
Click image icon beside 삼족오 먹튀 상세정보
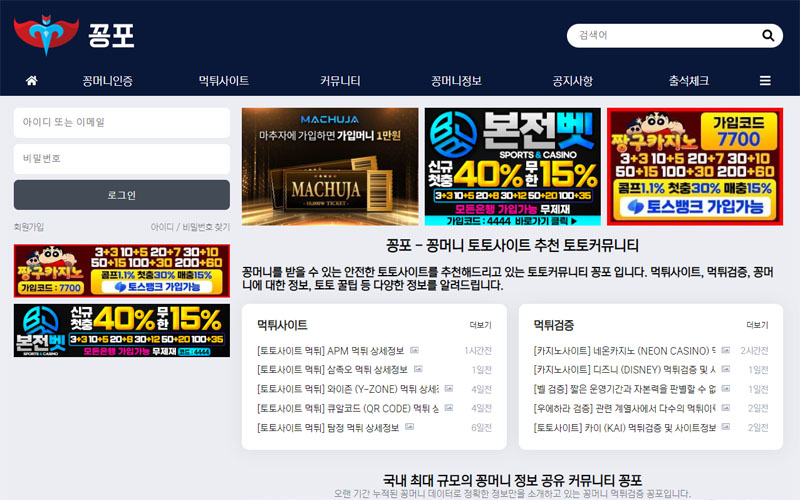click(418, 369)
